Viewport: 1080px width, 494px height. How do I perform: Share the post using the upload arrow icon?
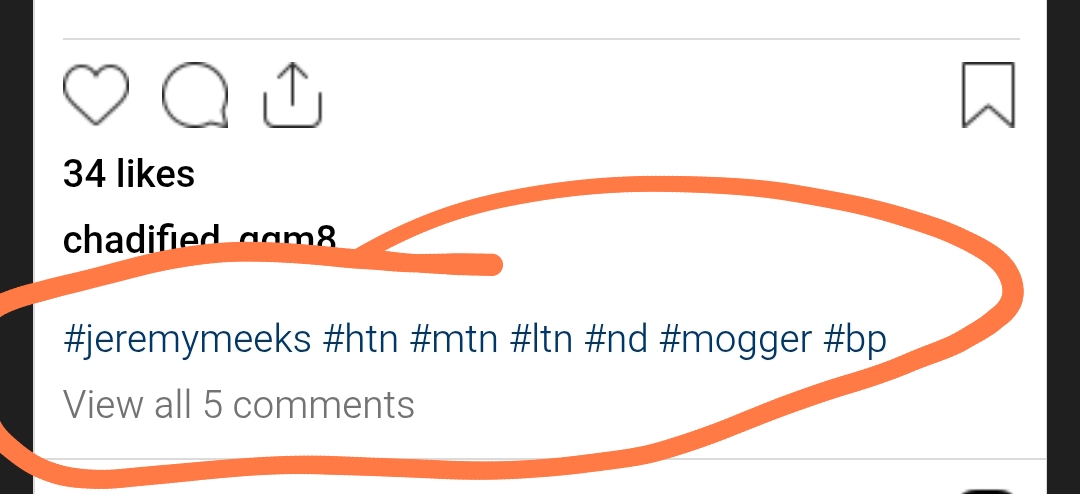click(293, 95)
